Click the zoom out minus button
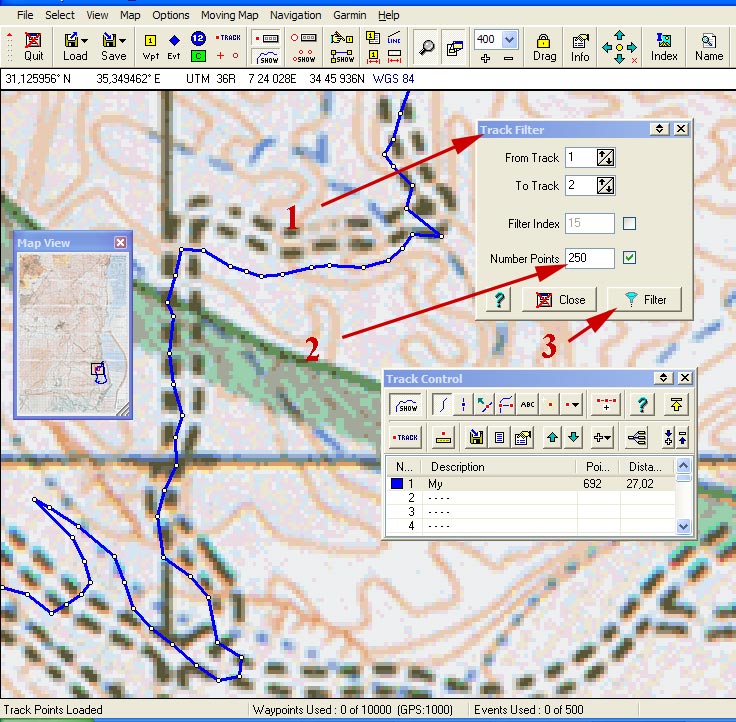Viewport: 736px width, 722px height. click(508, 59)
